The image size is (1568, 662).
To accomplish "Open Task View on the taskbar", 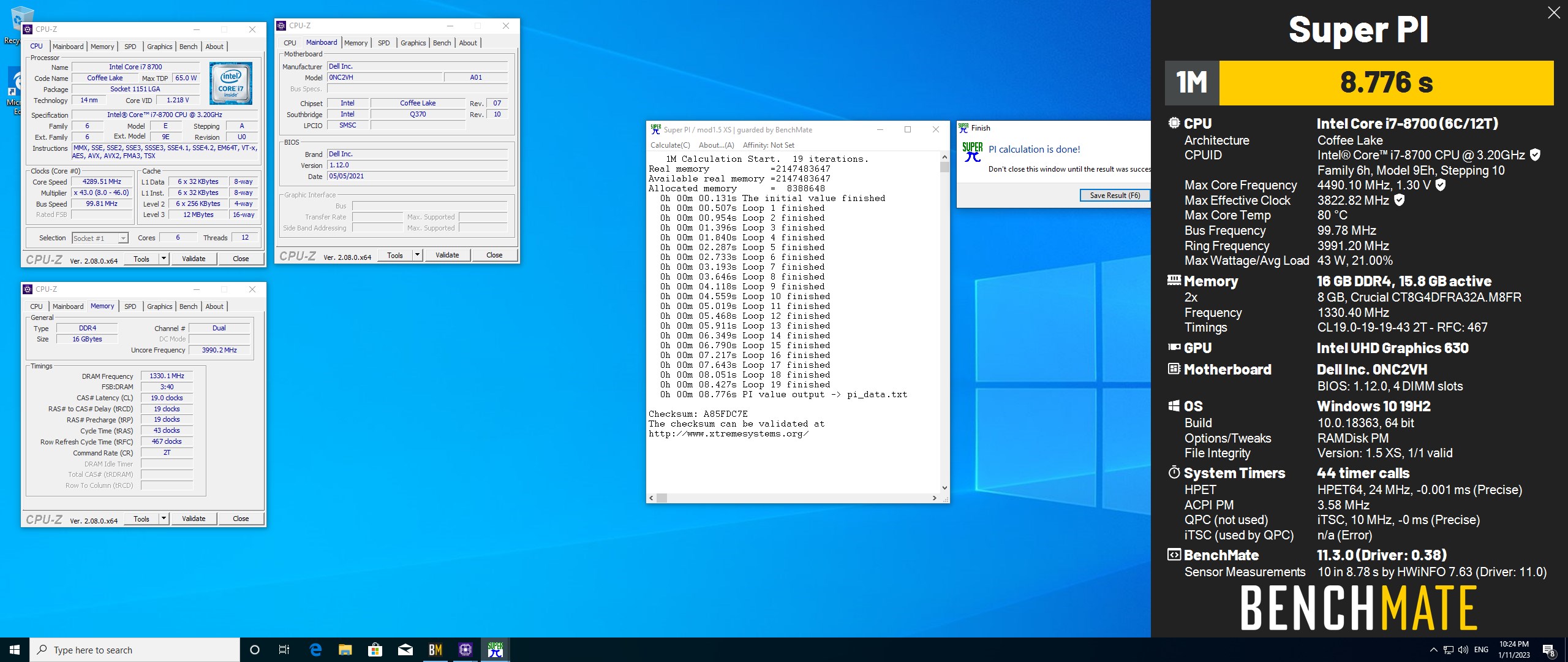I will (x=284, y=650).
